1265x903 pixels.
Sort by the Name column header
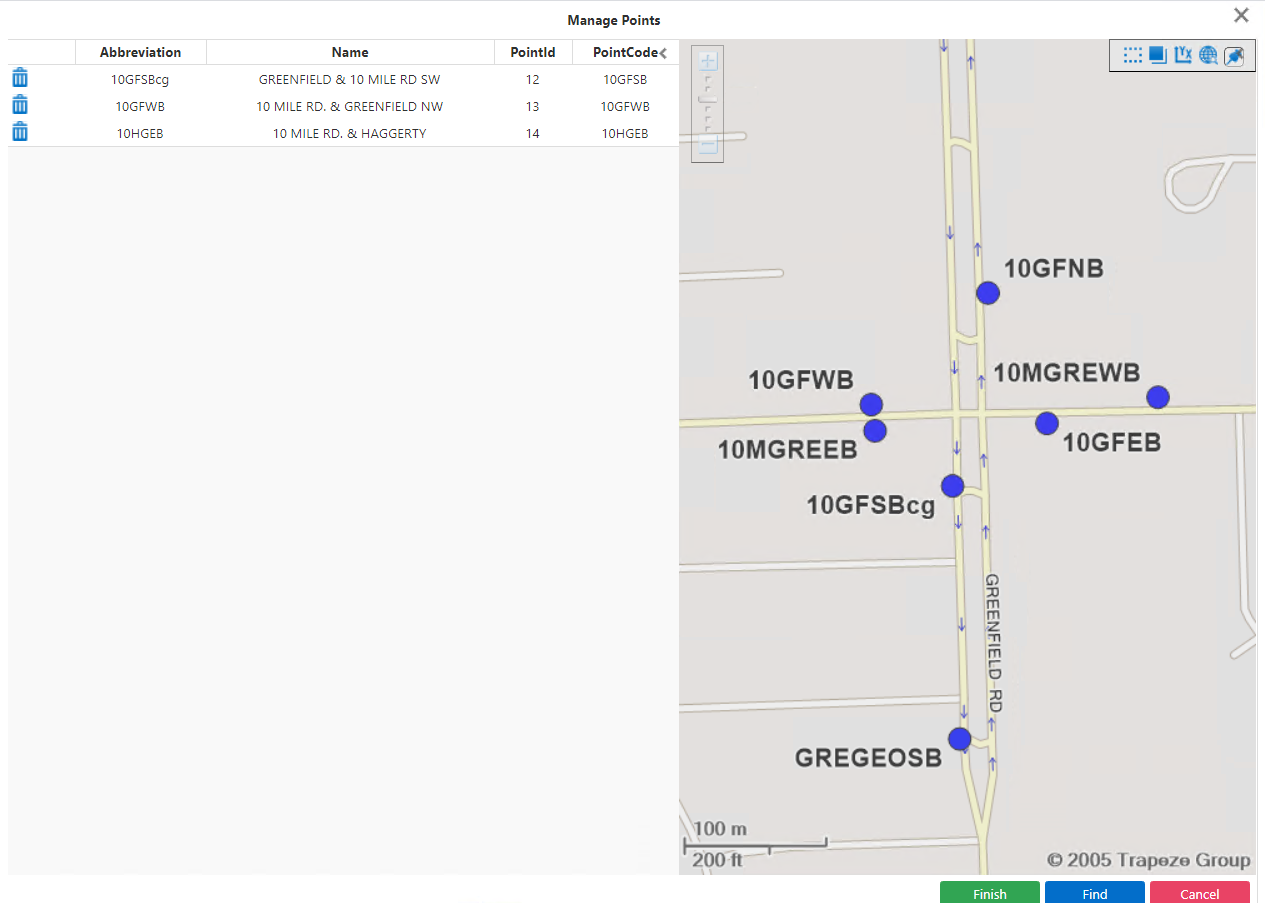click(350, 52)
